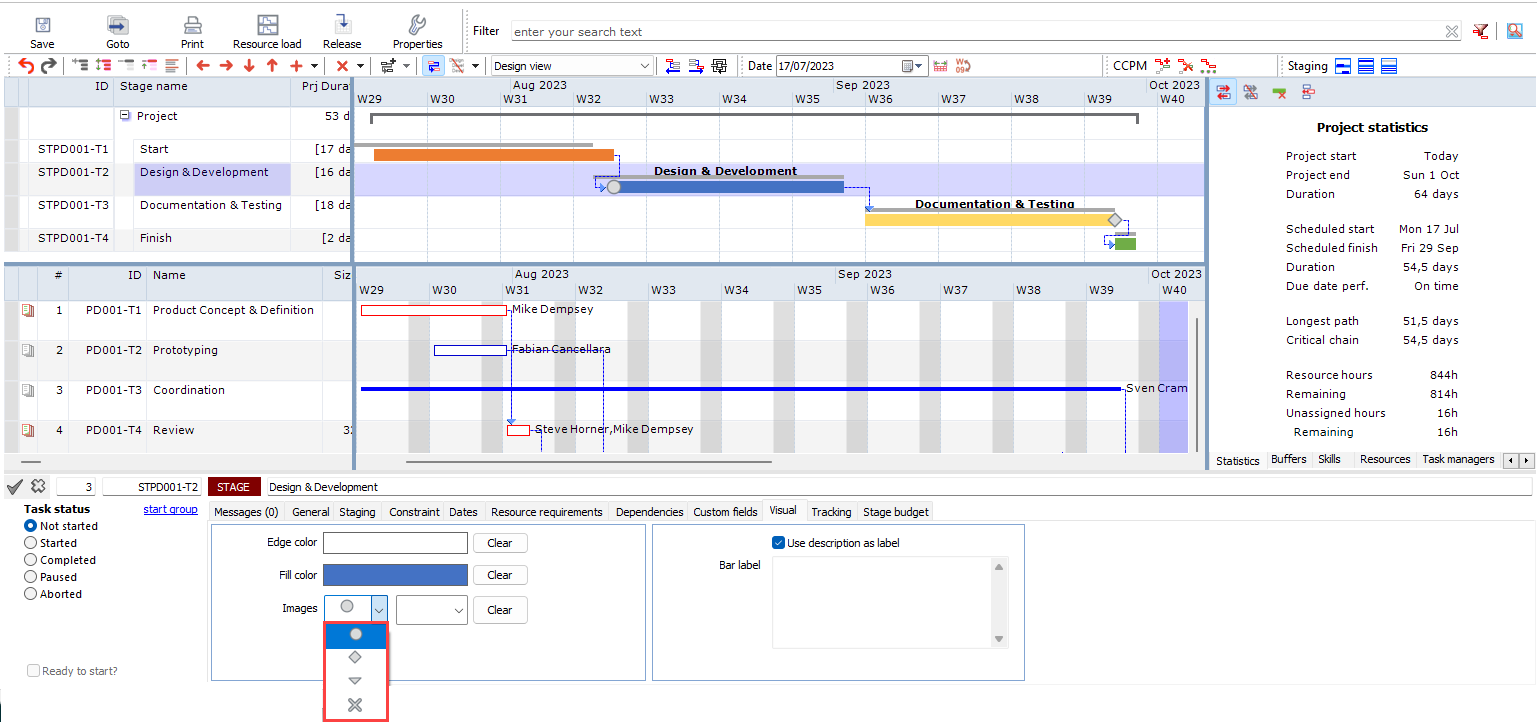This screenshot has height=722, width=1537.
Task: Open the add-task icon dropdown arrow
Action: point(406,66)
